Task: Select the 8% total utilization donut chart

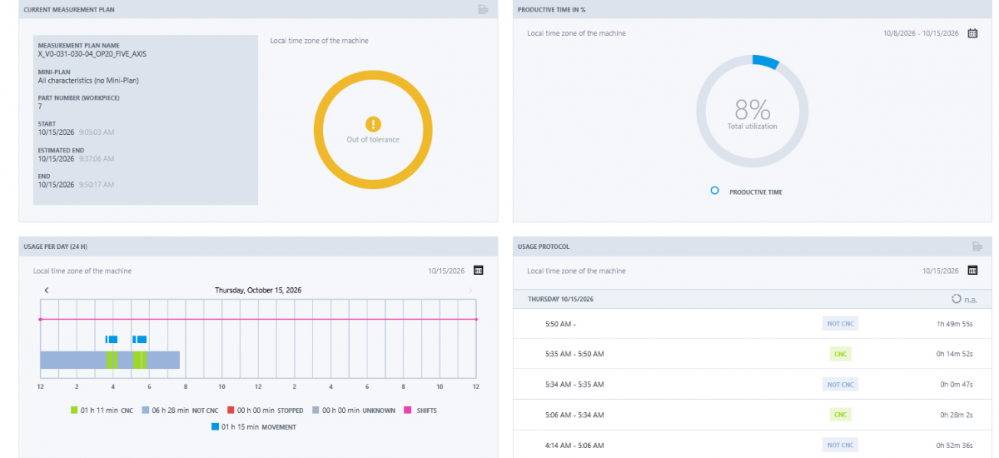Action: tap(752, 111)
